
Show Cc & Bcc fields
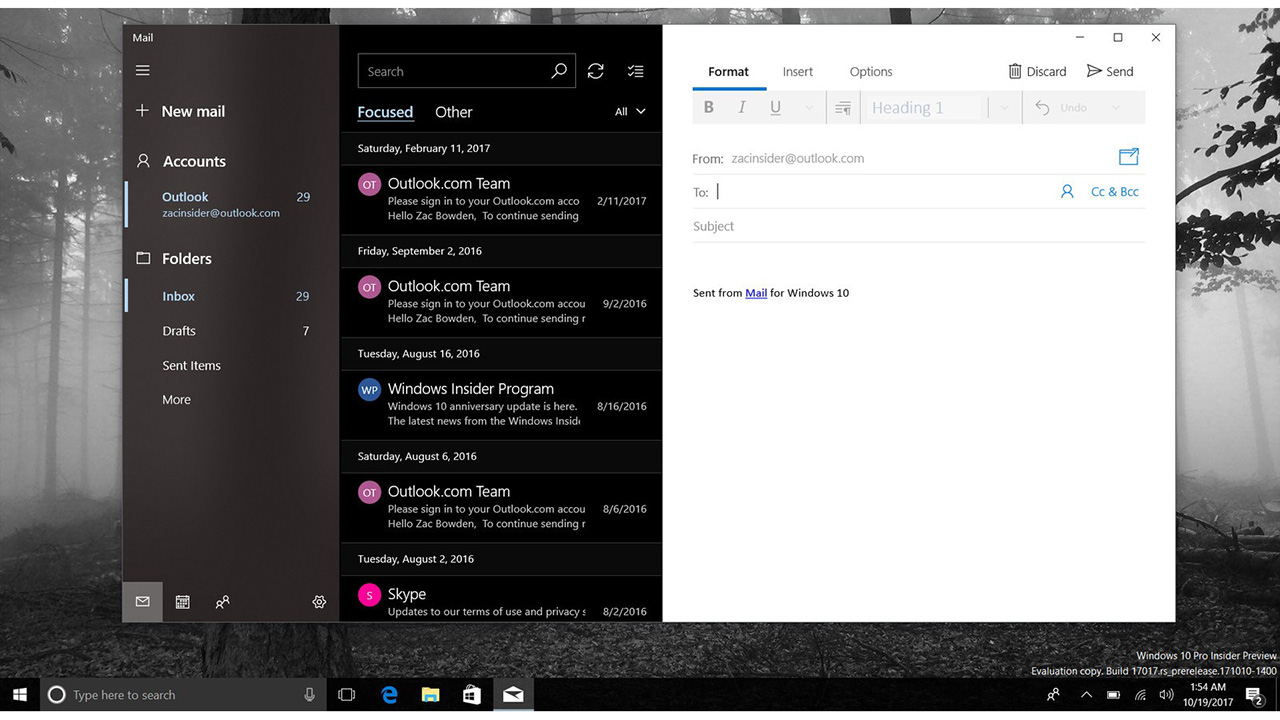(x=1115, y=191)
